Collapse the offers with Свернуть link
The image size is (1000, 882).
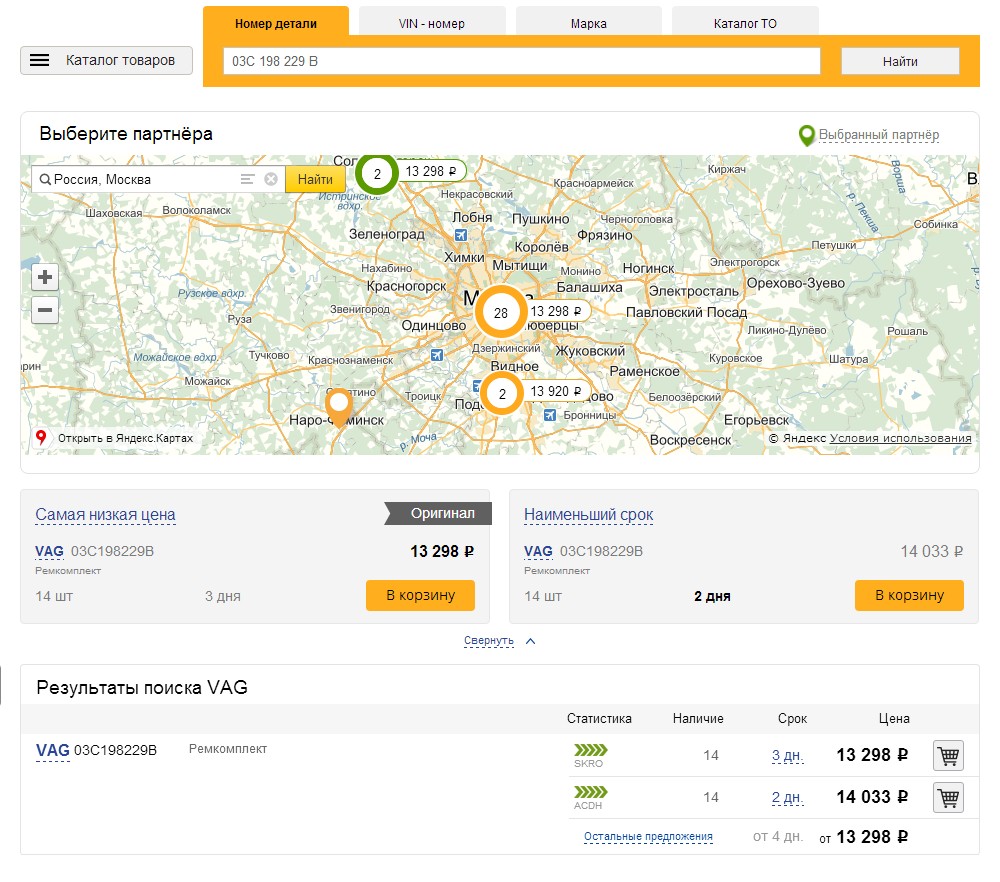[x=489, y=640]
